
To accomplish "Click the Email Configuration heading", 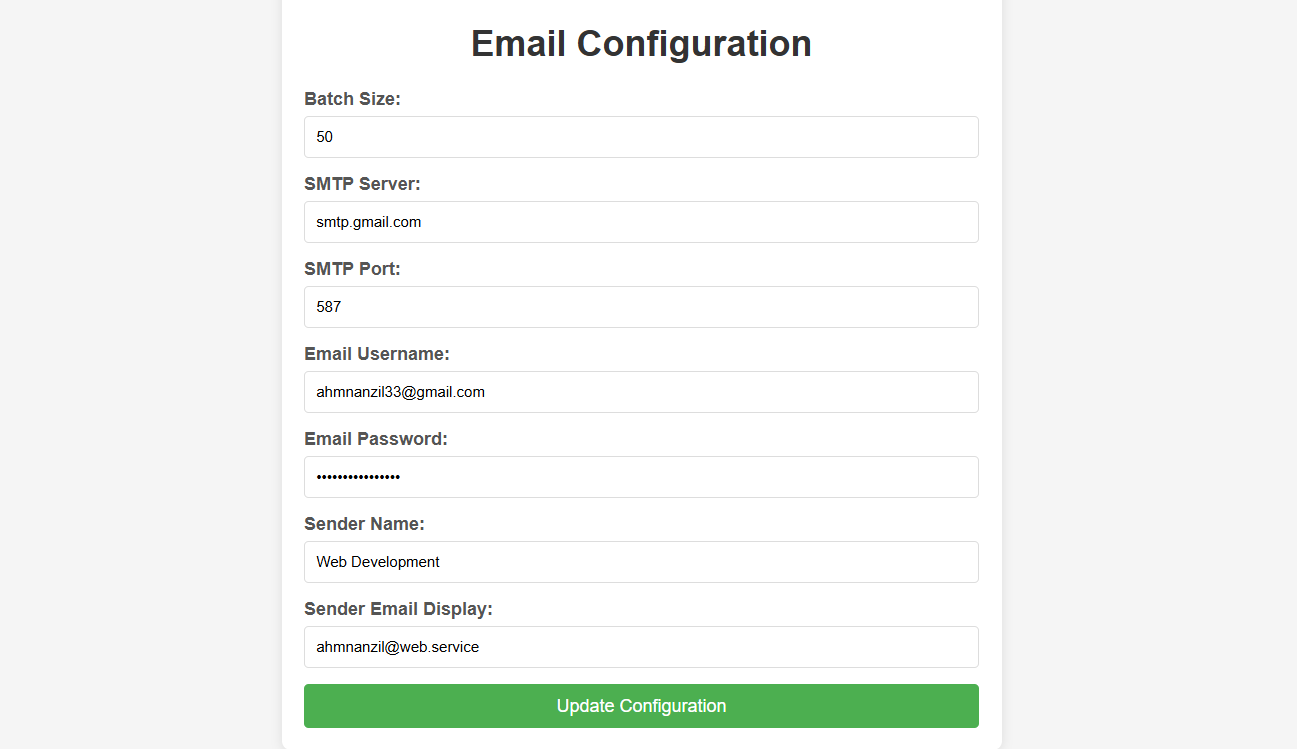I will click(x=641, y=44).
